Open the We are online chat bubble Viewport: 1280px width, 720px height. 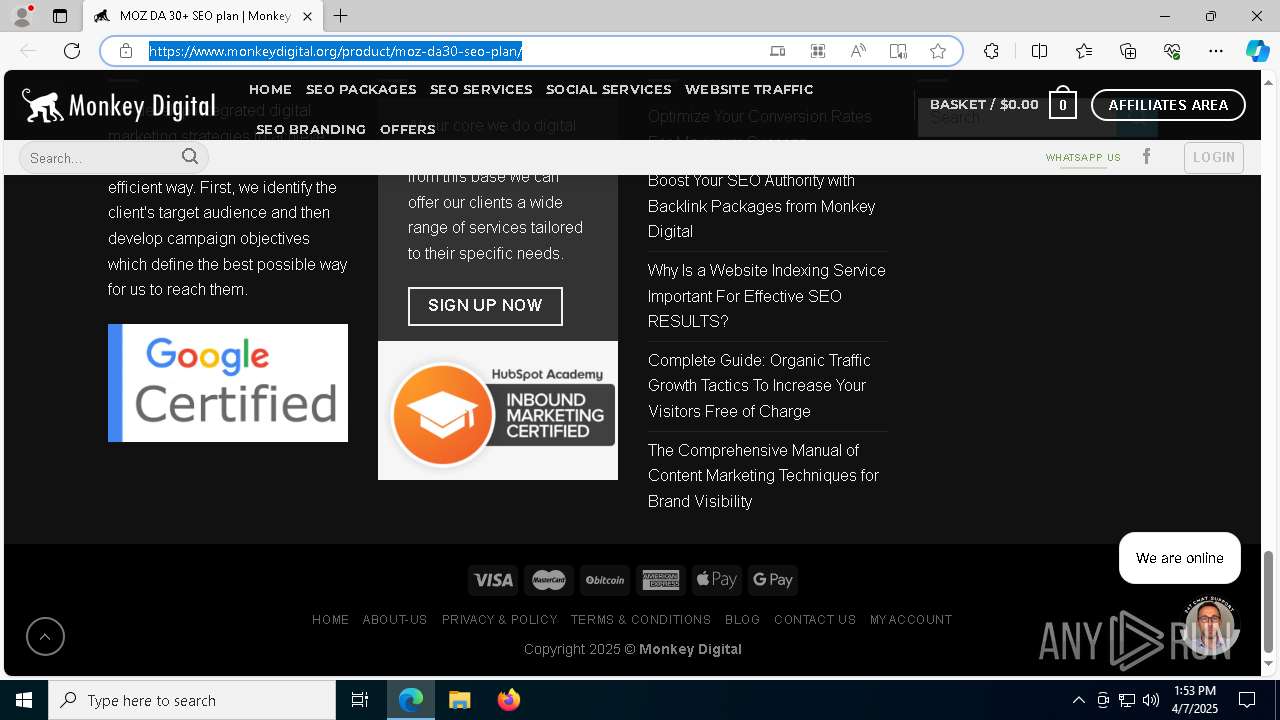tap(1180, 558)
